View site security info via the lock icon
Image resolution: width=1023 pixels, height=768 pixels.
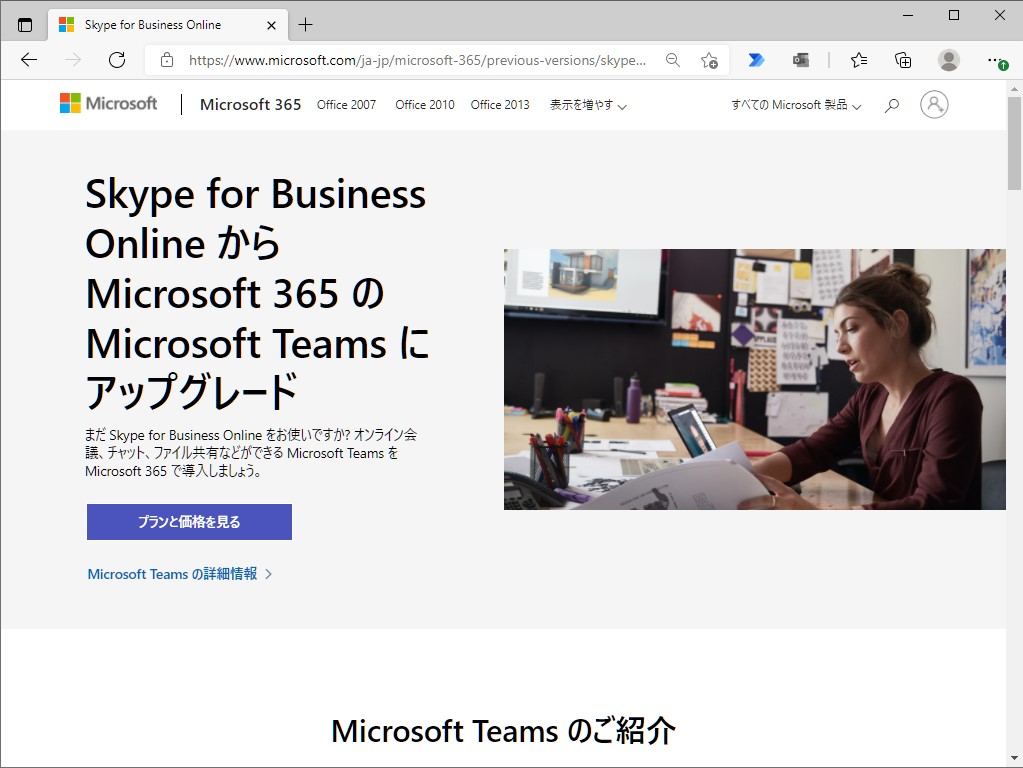click(x=166, y=60)
